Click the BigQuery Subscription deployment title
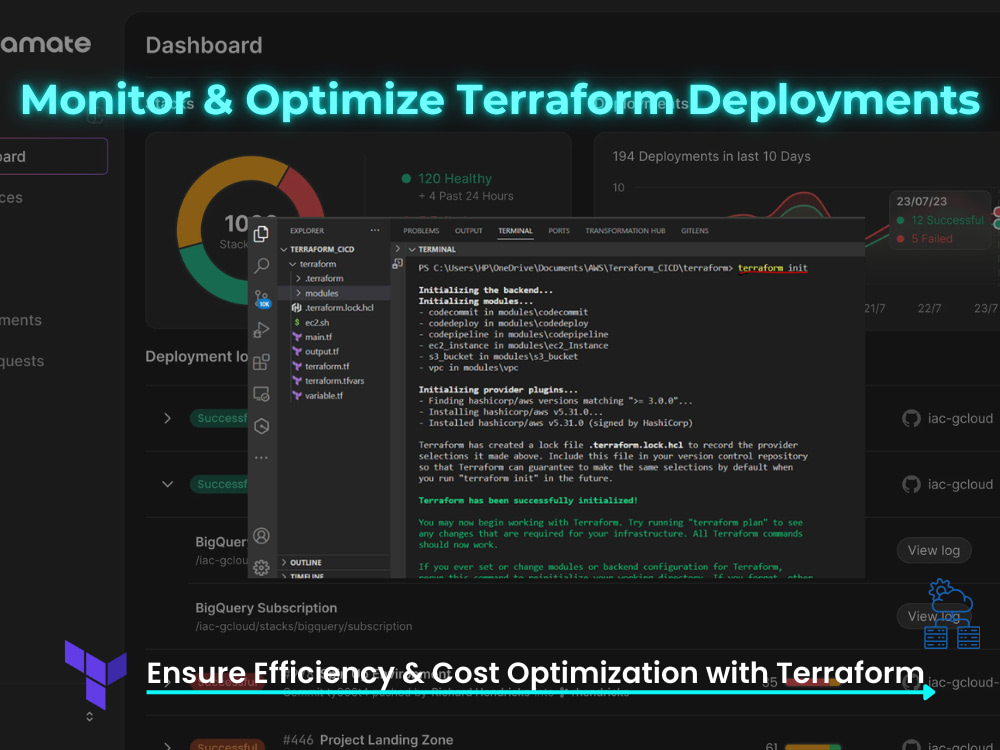This screenshot has height=750, width=1000. (x=266, y=608)
